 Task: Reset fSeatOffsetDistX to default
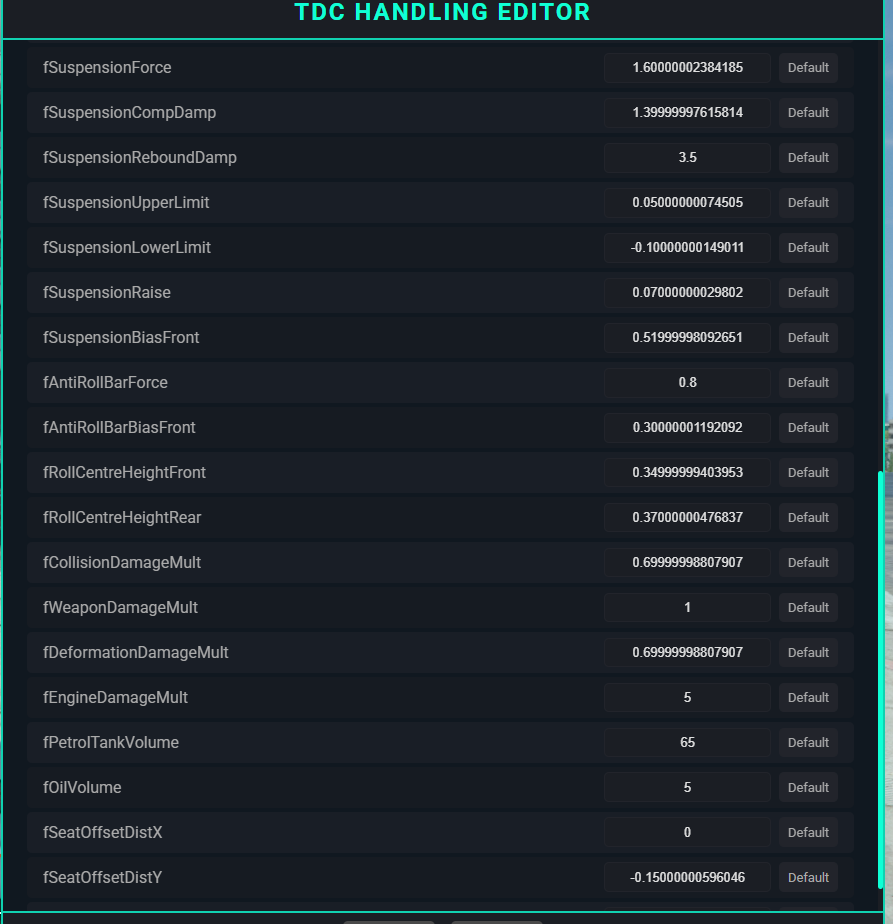pos(808,833)
